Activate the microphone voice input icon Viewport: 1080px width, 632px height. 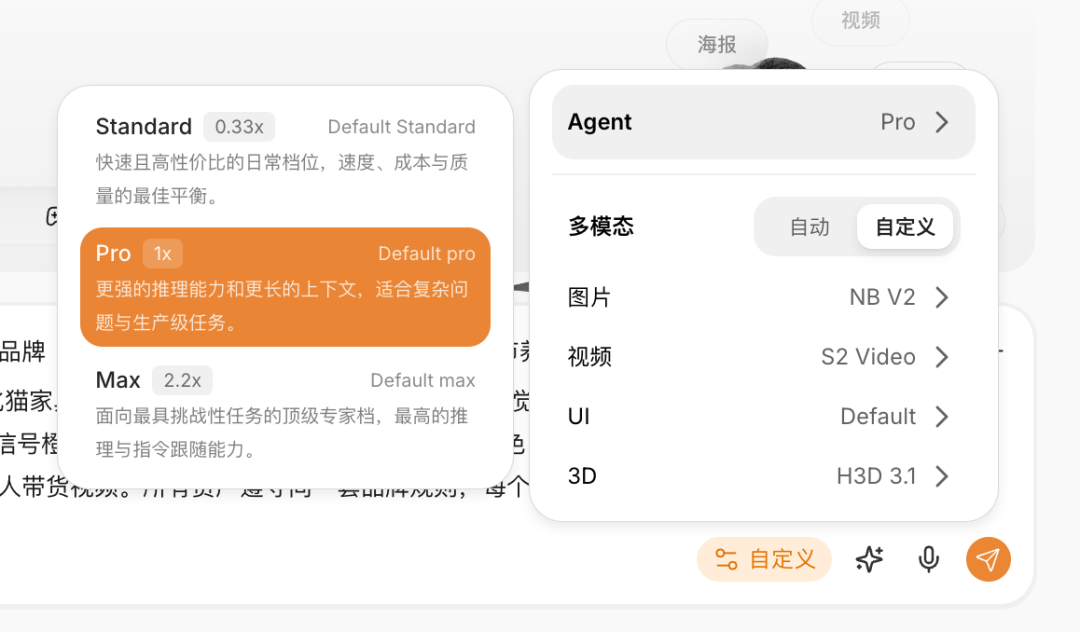[928, 560]
